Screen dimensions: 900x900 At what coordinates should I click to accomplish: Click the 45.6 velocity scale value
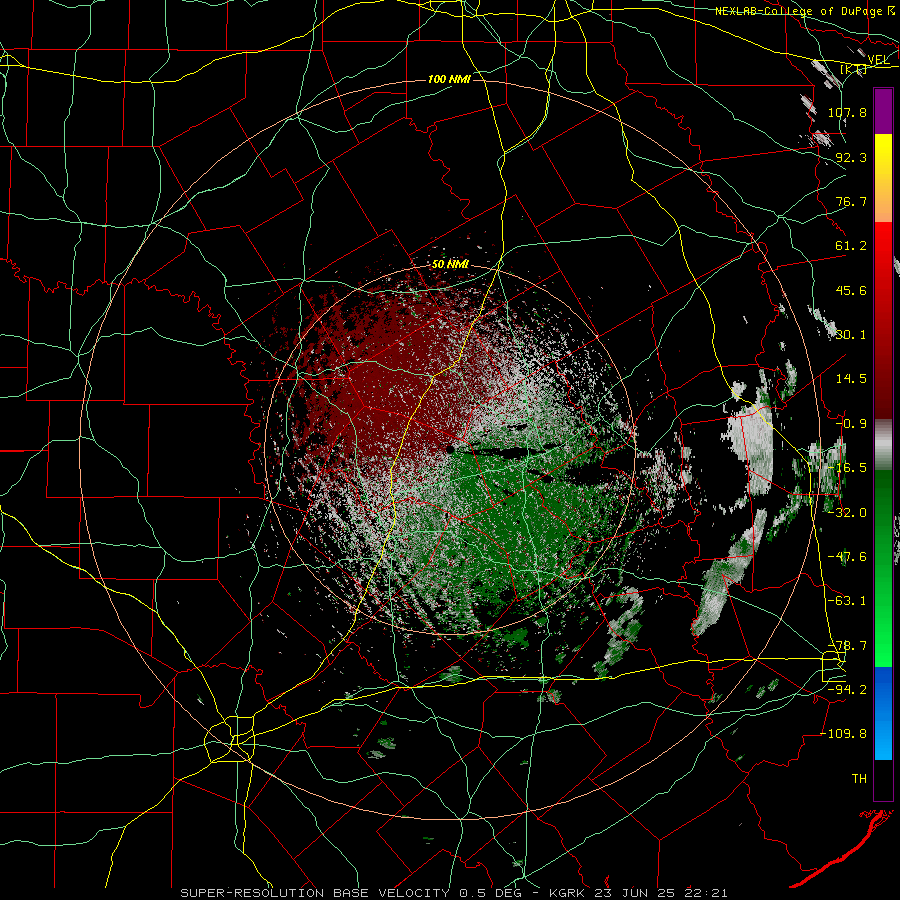(x=851, y=290)
